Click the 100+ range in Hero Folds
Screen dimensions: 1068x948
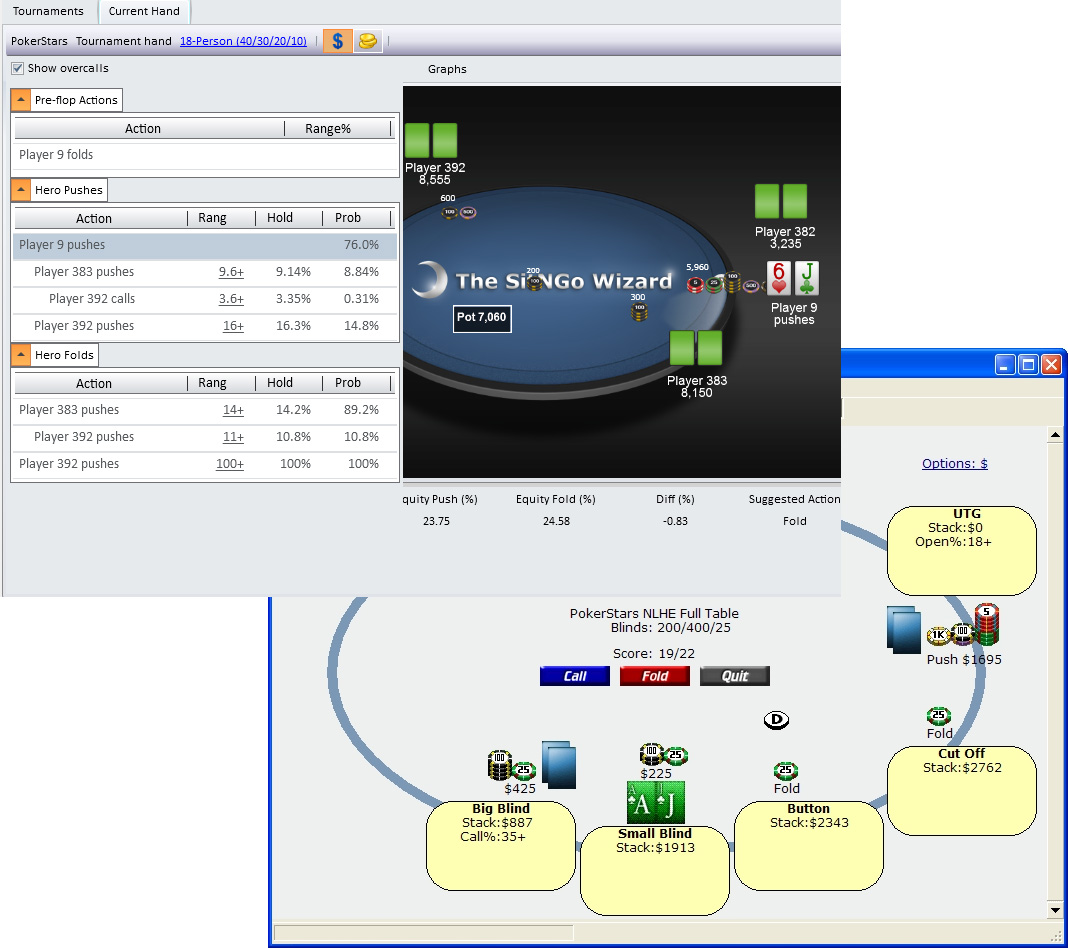click(x=230, y=464)
